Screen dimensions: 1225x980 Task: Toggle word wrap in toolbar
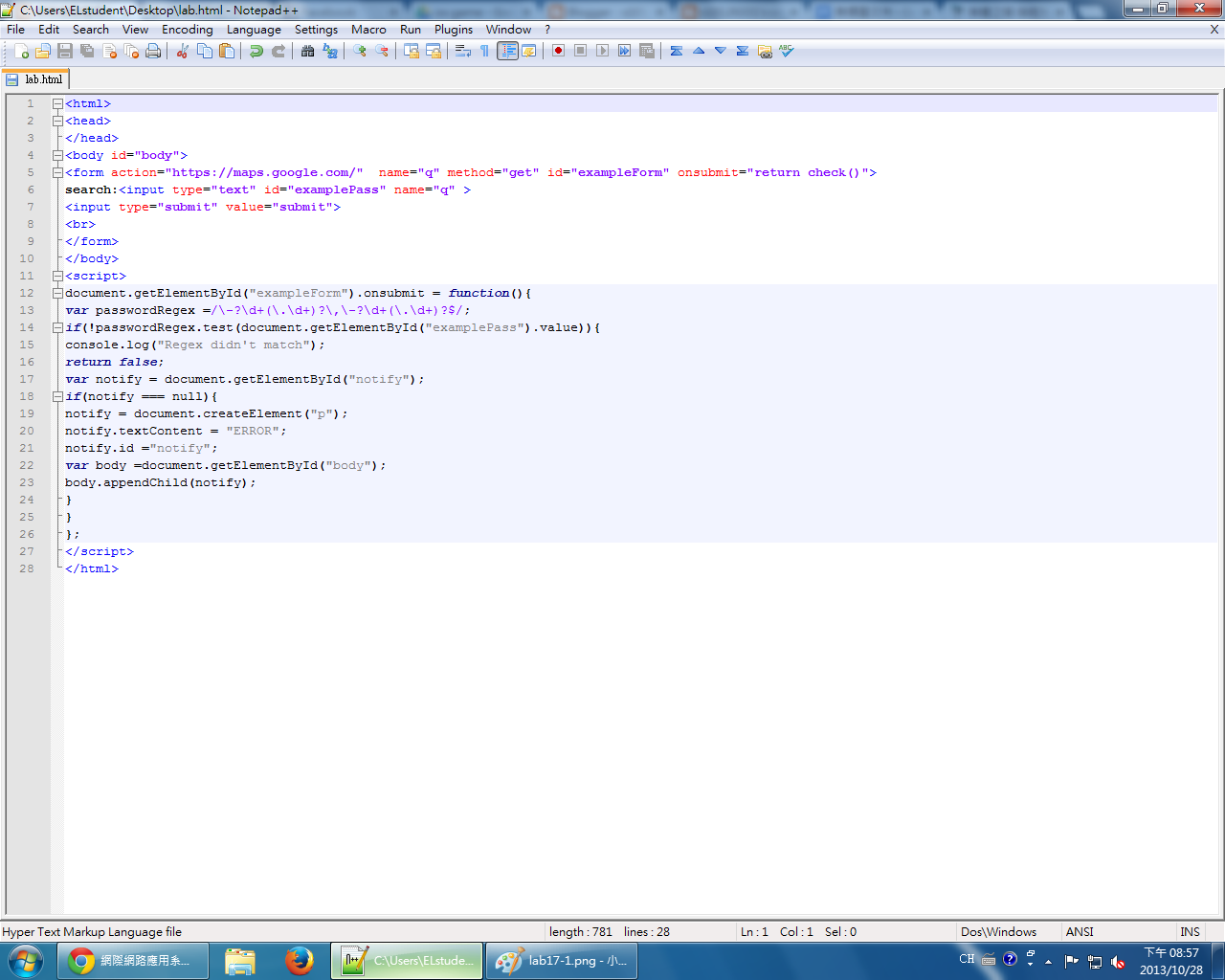462,51
